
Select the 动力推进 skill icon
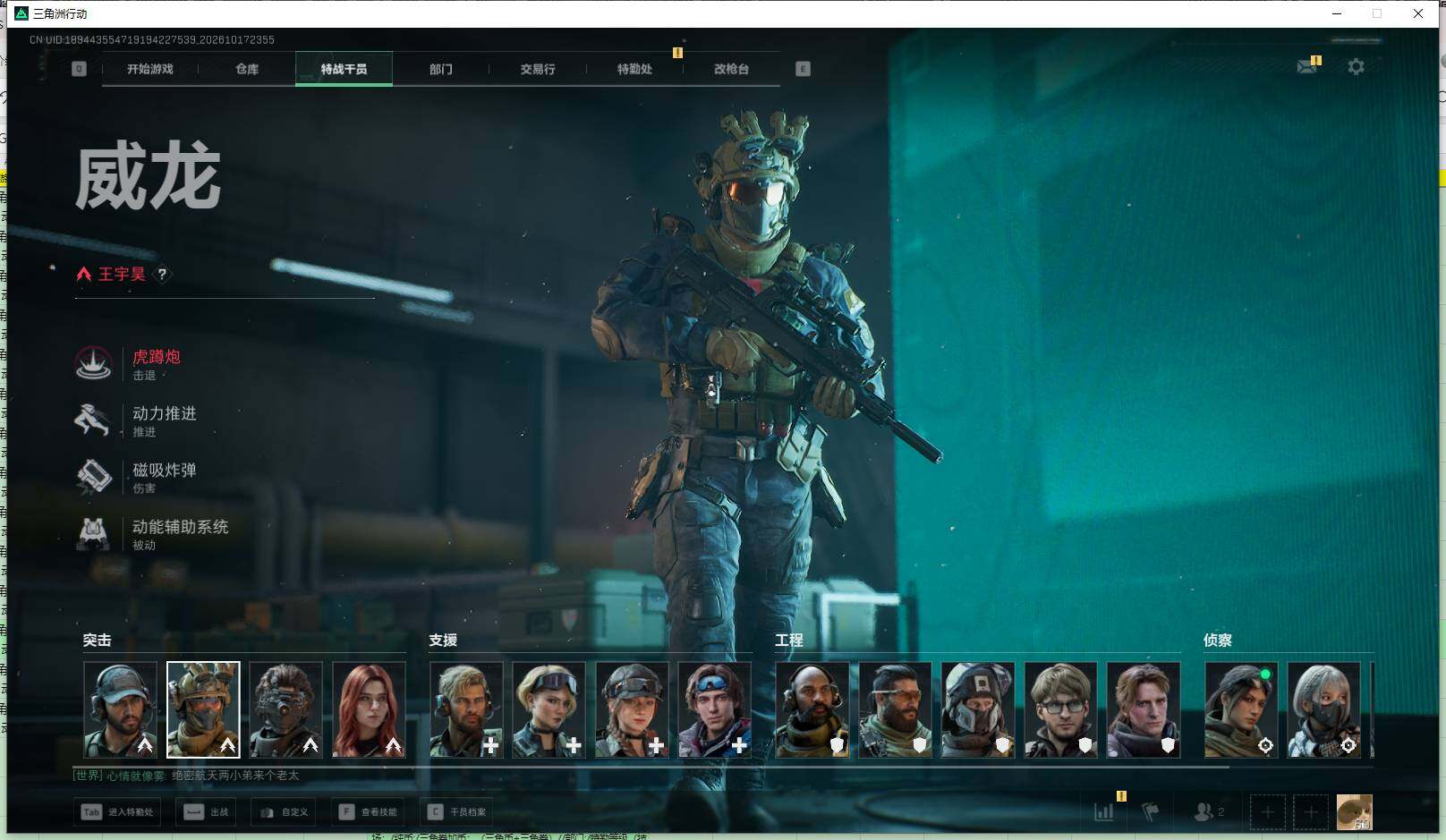coord(93,420)
